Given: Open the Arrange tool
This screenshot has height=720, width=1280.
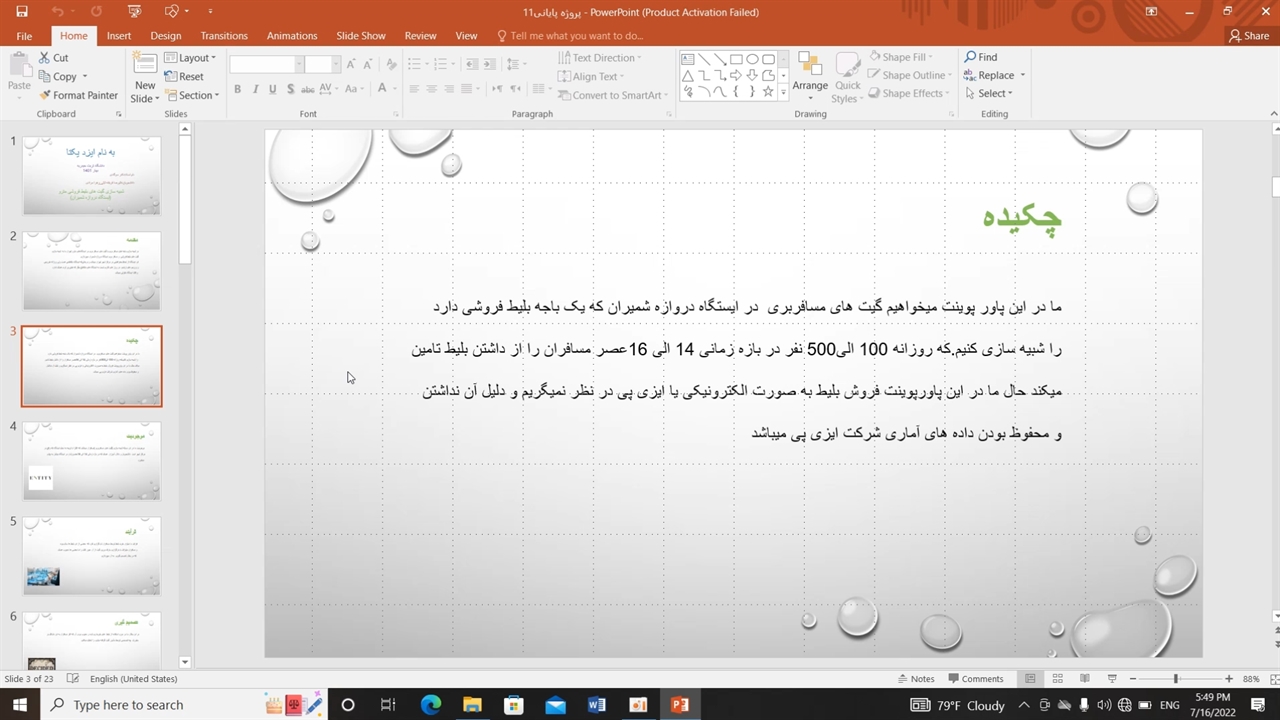Looking at the screenshot, I should tap(809, 75).
